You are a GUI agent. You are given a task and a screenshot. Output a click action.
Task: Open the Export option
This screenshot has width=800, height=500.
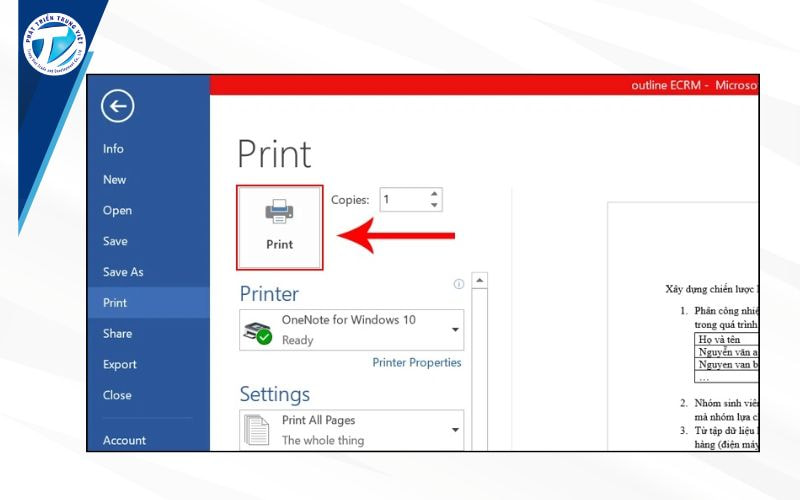(120, 365)
